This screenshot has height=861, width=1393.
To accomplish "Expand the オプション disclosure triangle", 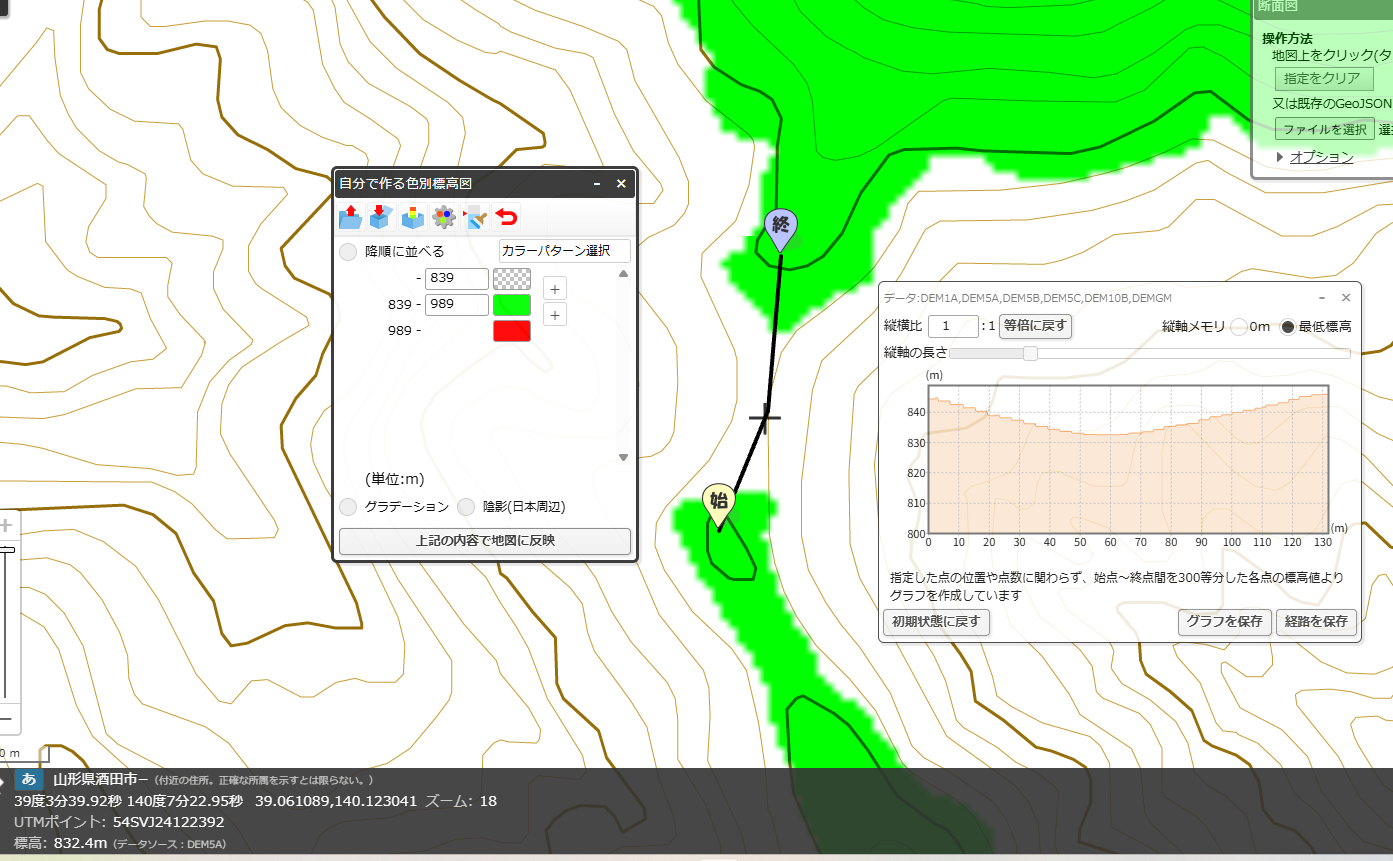I will 1280,157.
